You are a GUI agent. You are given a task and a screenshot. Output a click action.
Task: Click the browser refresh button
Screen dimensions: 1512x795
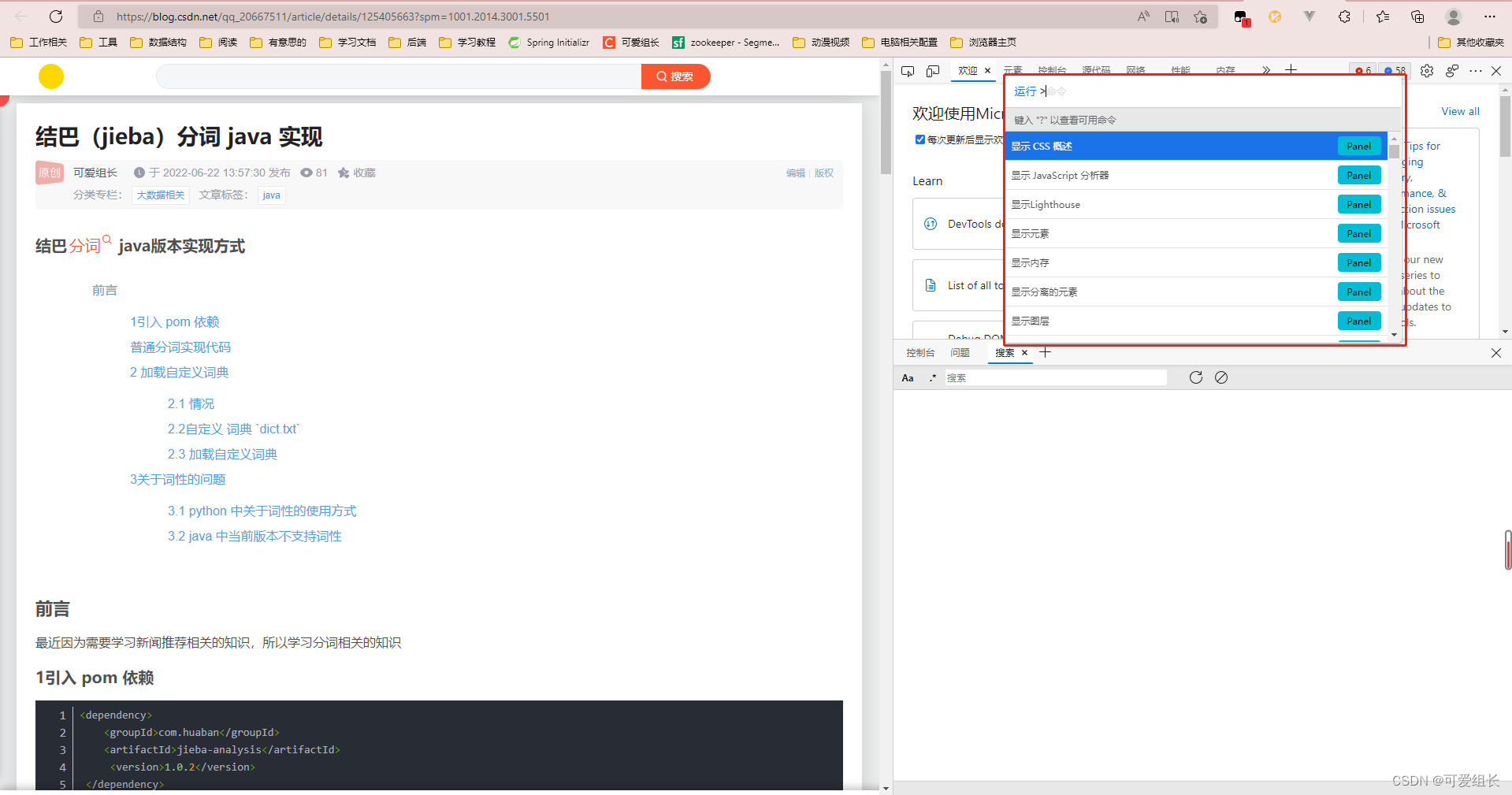click(x=56, y=16)
